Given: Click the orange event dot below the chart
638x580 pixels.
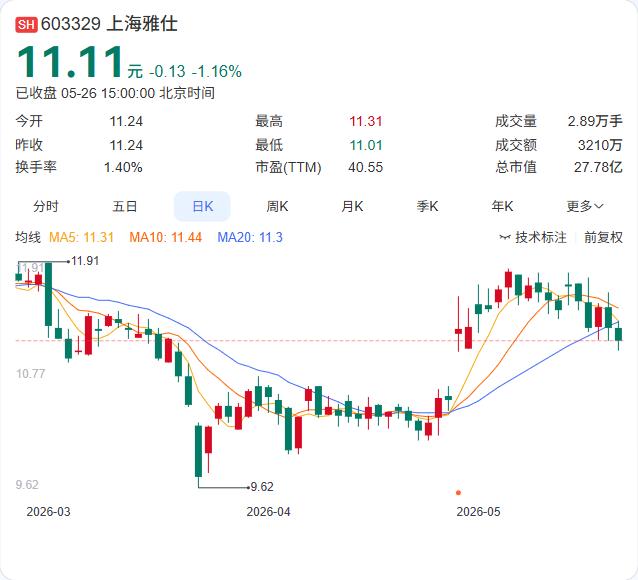Looking at the screenshot, I should [x=459, y=492].
